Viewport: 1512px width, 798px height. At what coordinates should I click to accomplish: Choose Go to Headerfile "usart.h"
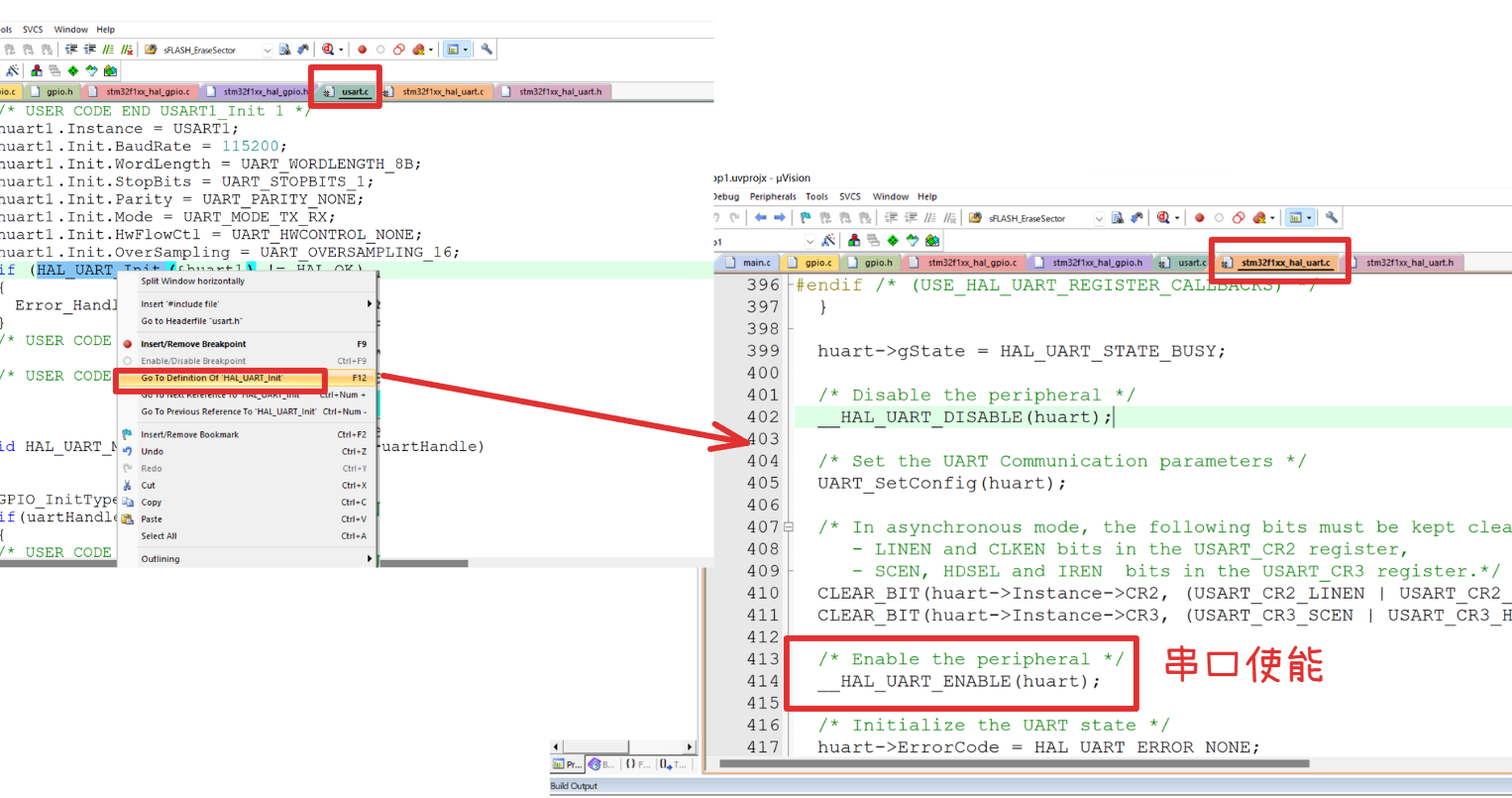click(246, 321)
